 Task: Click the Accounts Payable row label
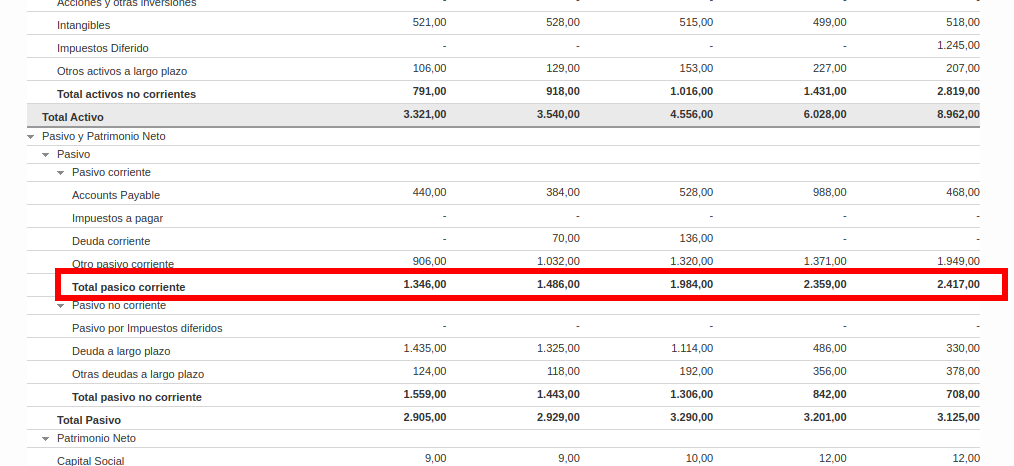pyautogui.click(x=116, y=195)
